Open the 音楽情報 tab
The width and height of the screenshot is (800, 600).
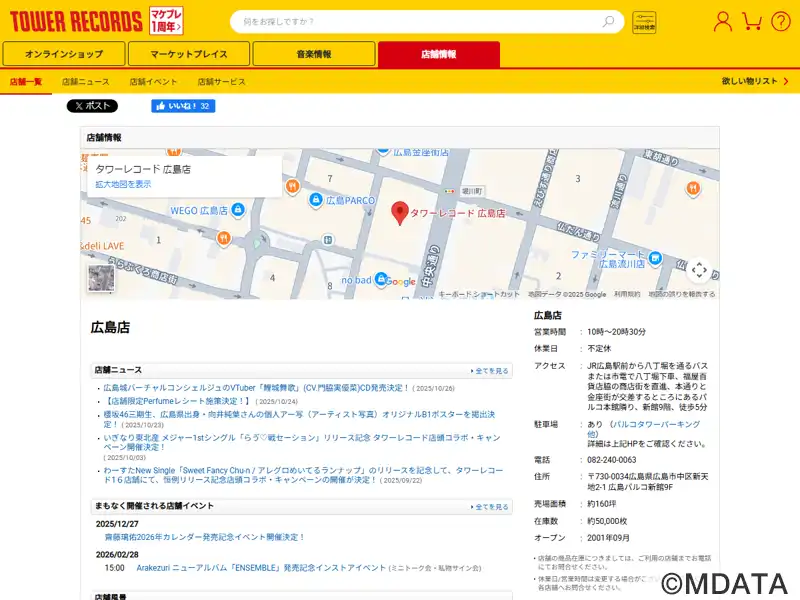point(314,54)
